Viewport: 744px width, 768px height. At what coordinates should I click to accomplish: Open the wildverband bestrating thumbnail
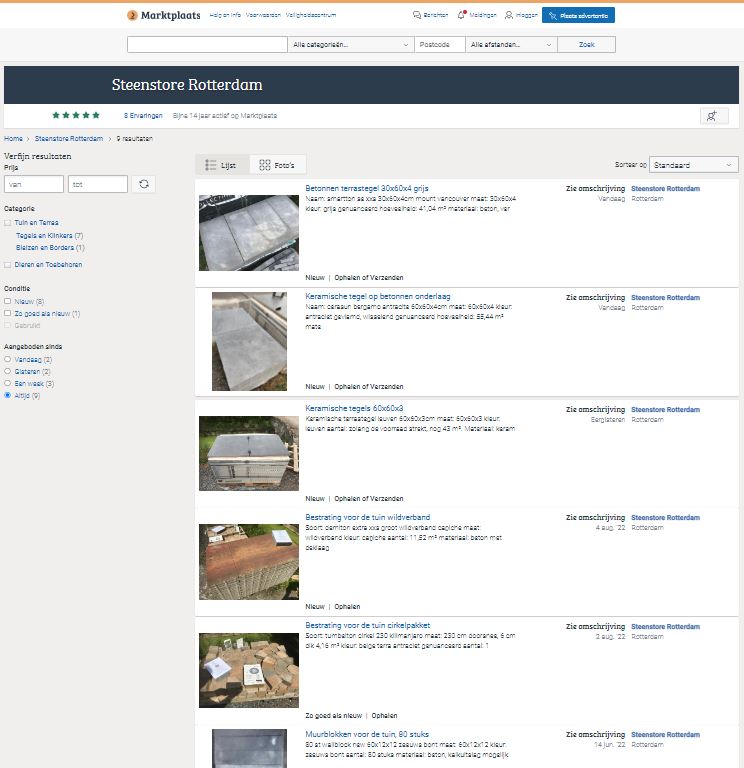tap(249, 562)
